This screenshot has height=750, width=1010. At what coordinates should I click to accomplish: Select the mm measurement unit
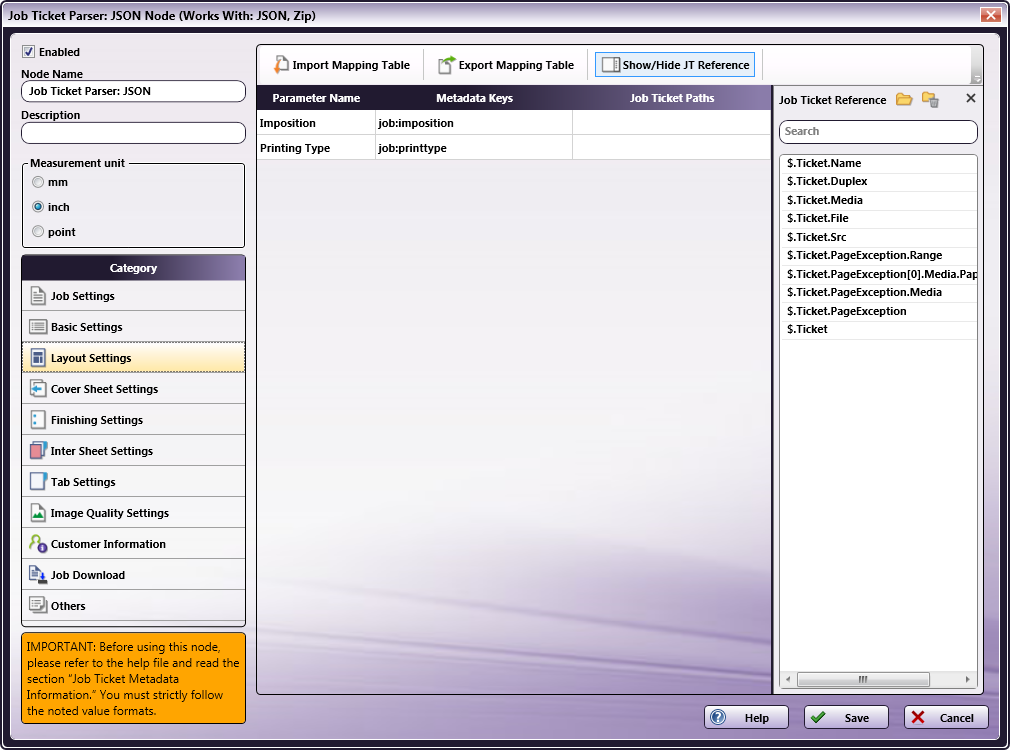pos(38,182)
